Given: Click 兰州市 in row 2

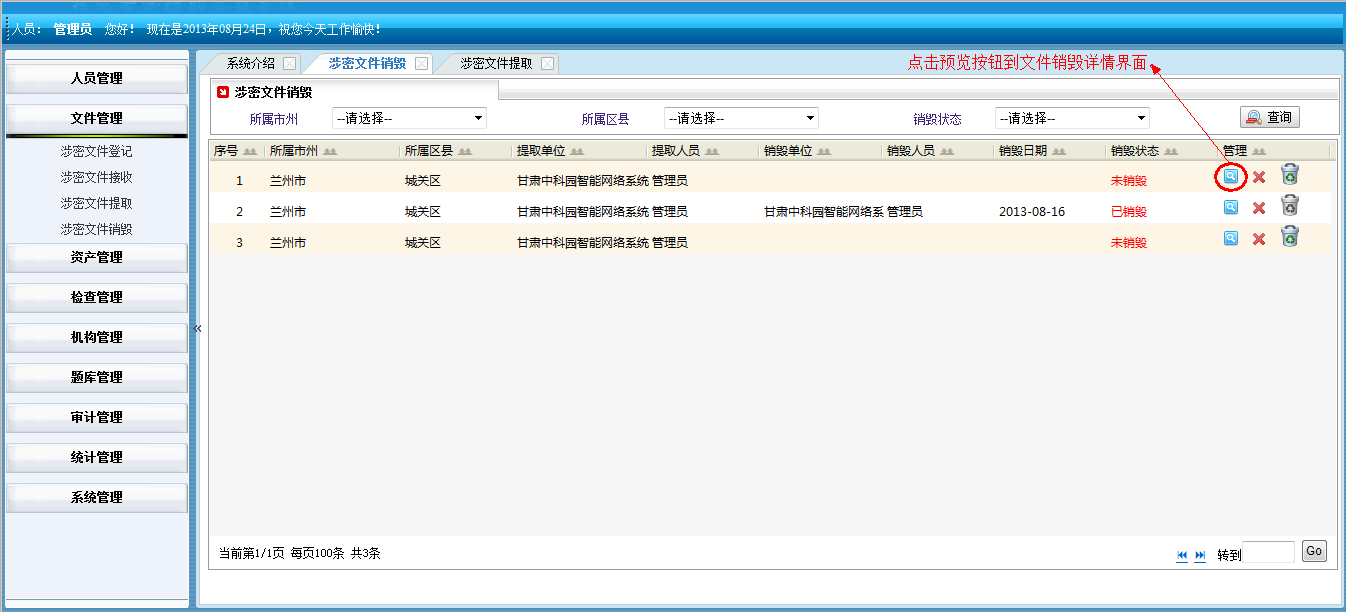Looking at the screenshot, I should click(288, 212).
